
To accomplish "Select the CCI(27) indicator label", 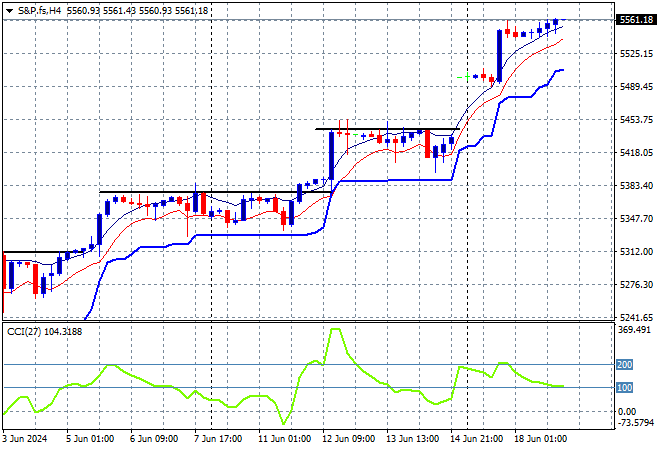I will (x=24, y=332).
